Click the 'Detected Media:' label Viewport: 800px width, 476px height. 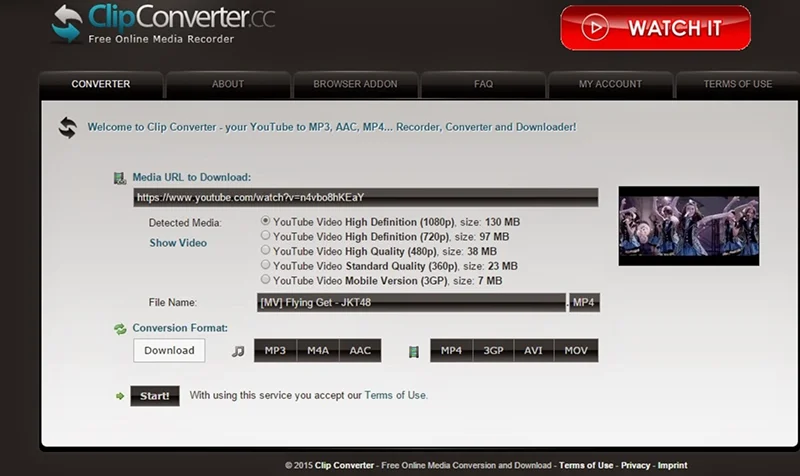(185, 223)
